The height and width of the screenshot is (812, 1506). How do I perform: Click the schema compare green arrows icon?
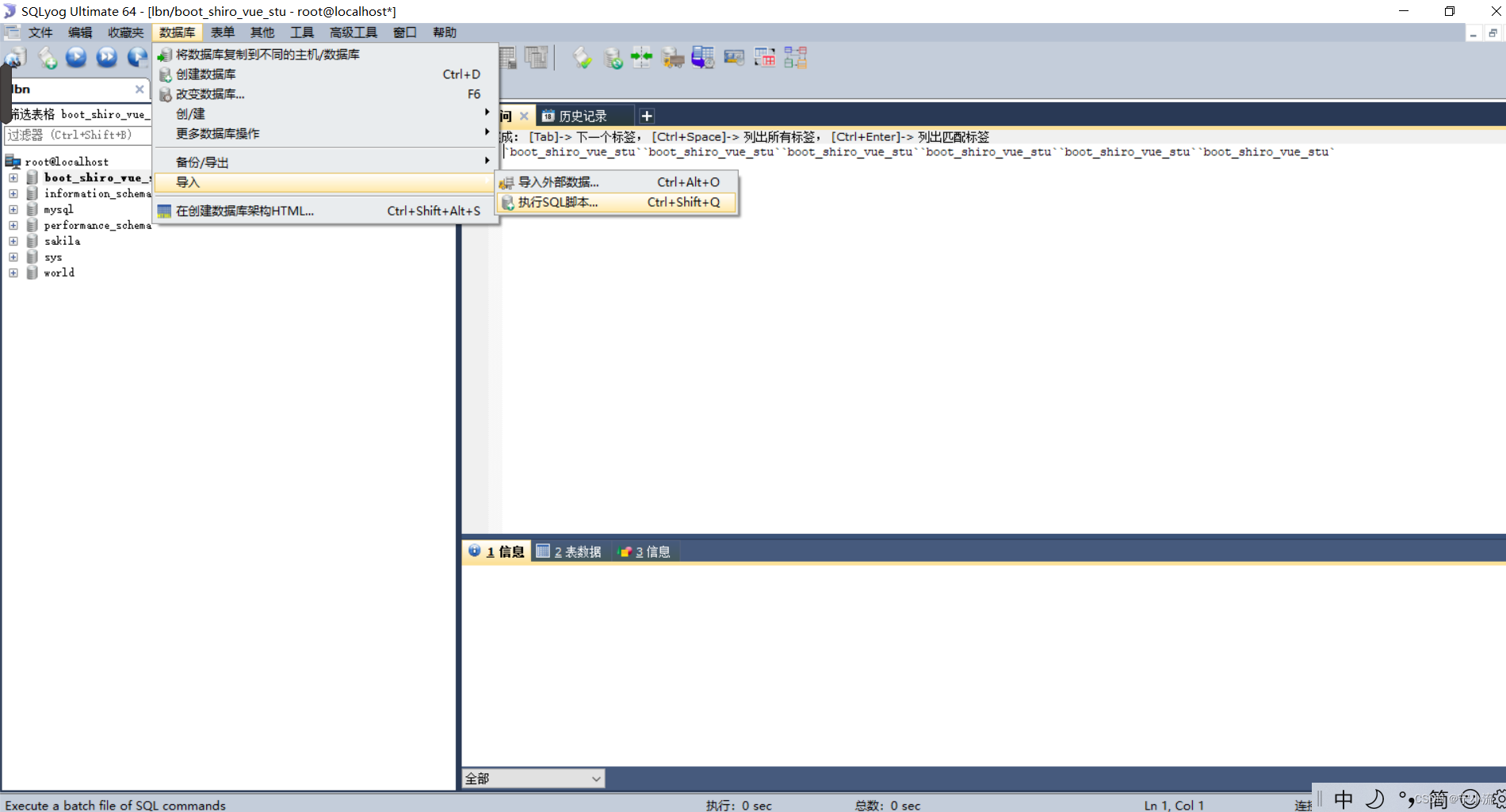[x=642, y=57]
